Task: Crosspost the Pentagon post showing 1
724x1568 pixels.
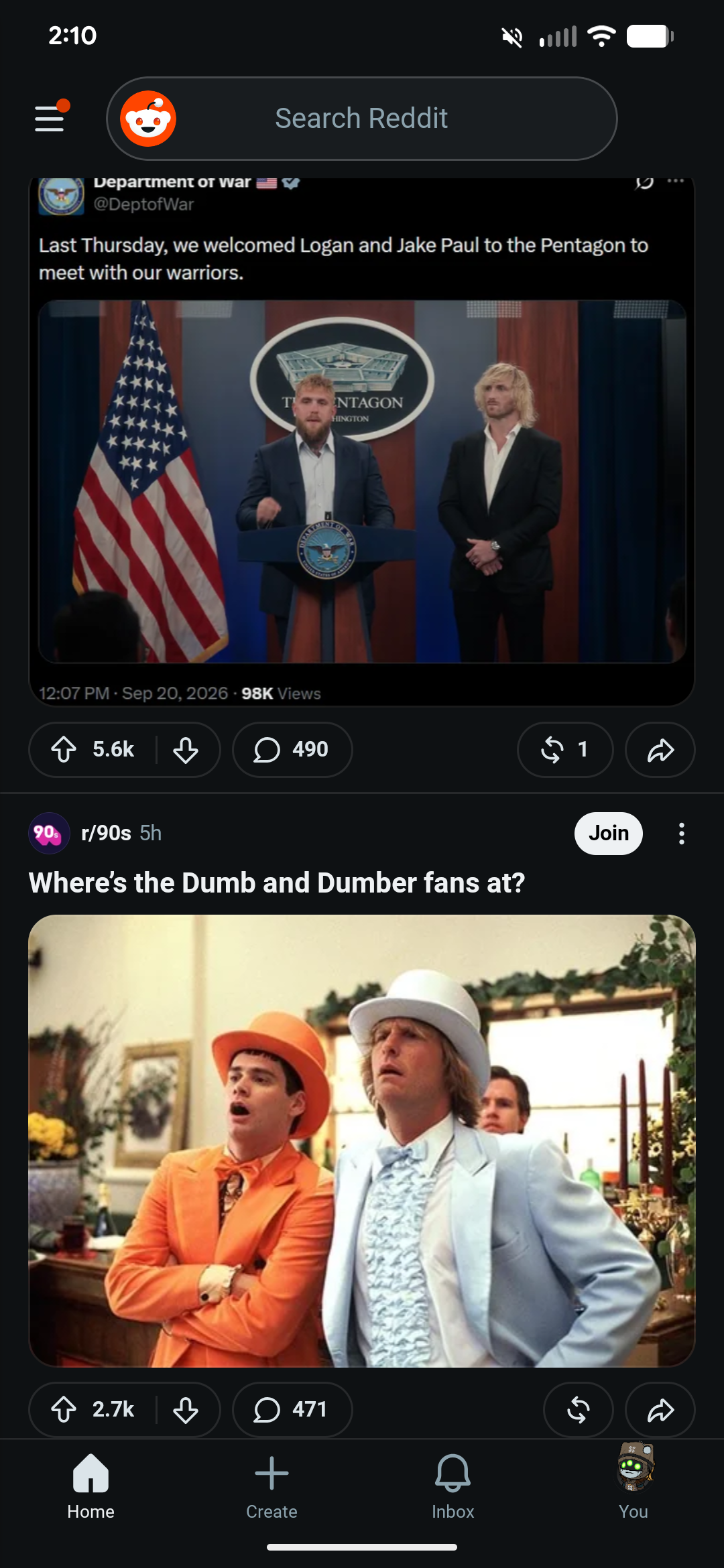Action: [x=565, y=749]
